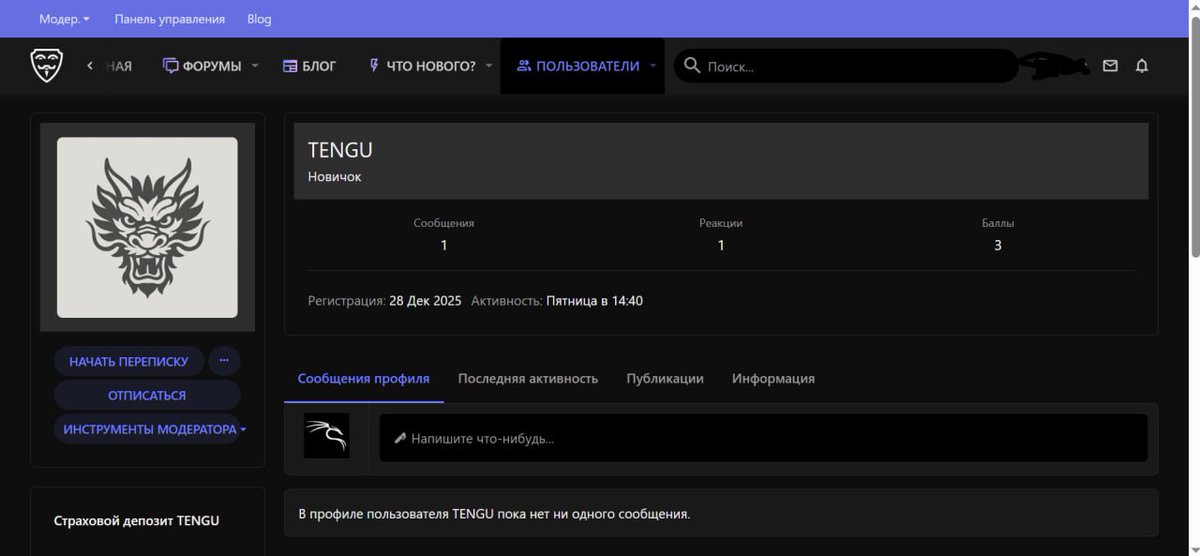Click the Kali dragon avatar by the post box

pos(326,436)
